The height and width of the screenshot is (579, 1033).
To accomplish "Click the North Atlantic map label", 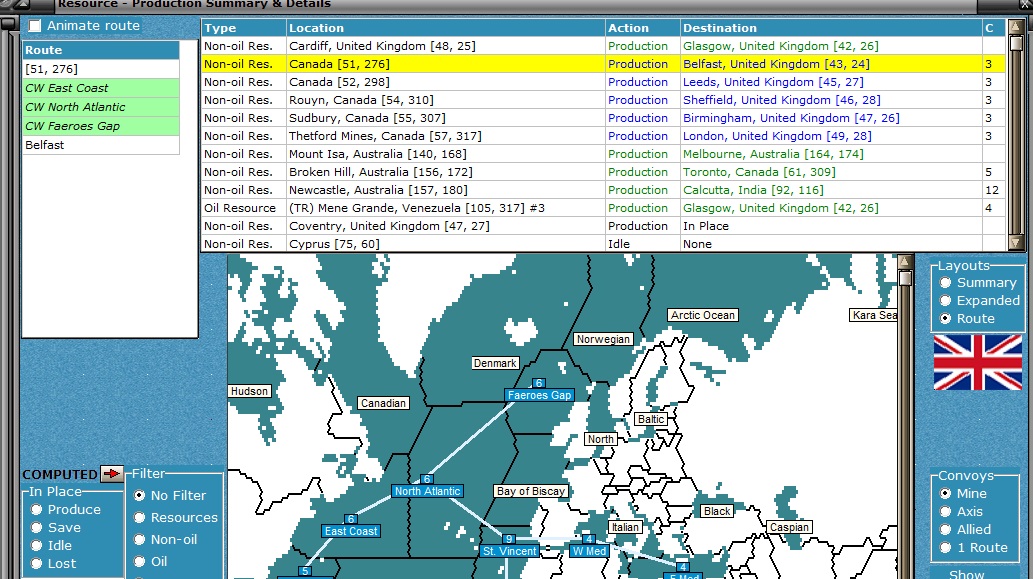I will (x=428, y=491).
